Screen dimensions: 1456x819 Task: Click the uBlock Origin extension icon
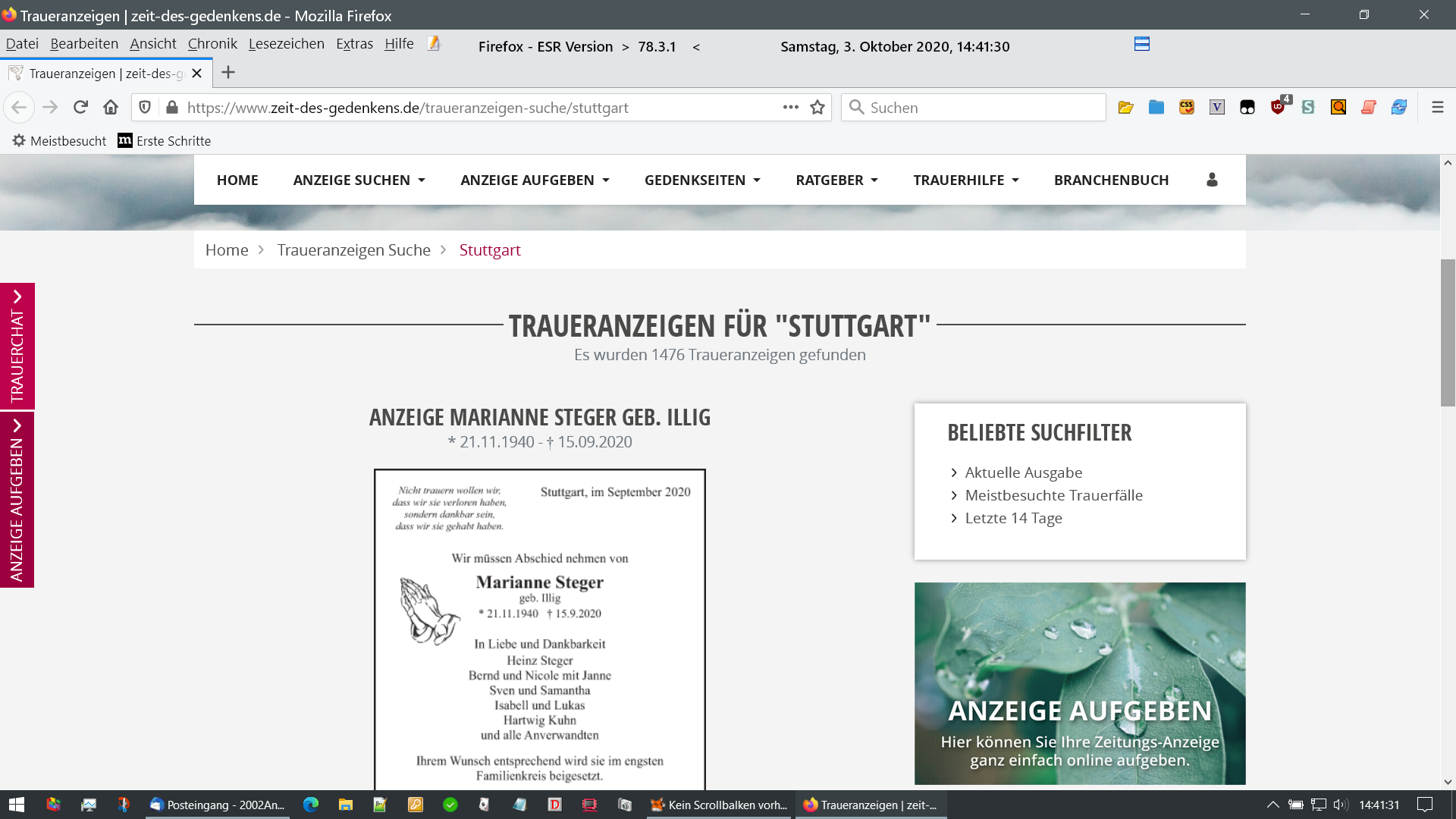coord(1278,107)
